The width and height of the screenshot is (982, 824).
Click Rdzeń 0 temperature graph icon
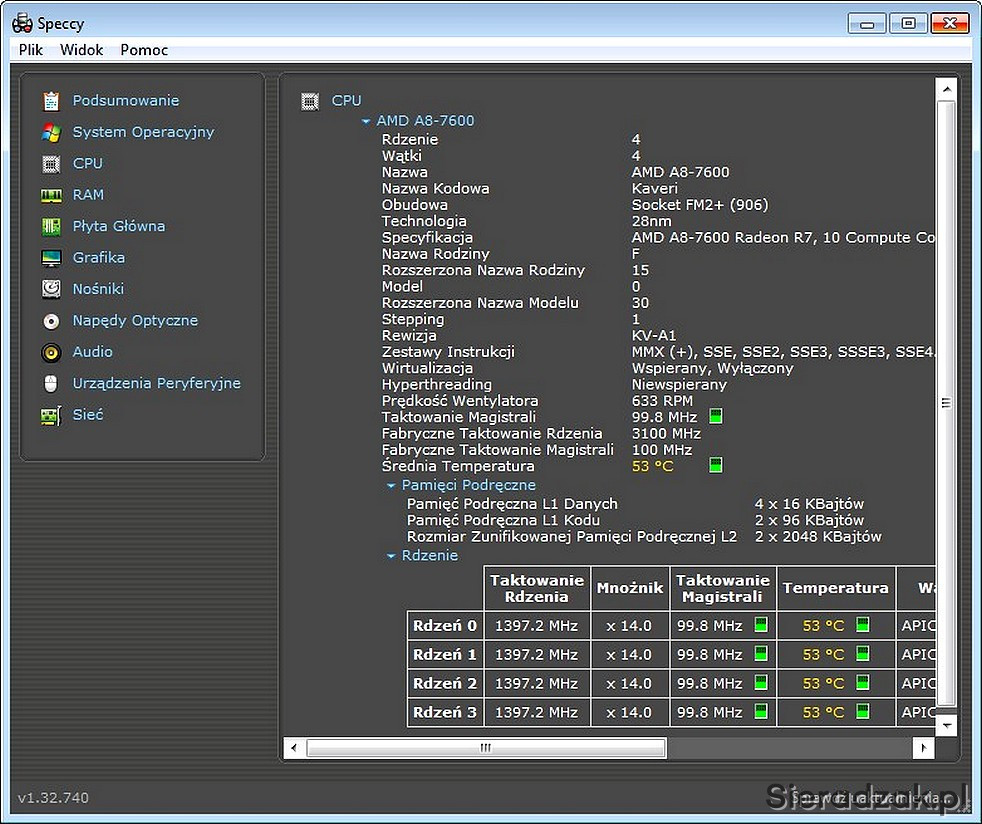pos(863,624)
